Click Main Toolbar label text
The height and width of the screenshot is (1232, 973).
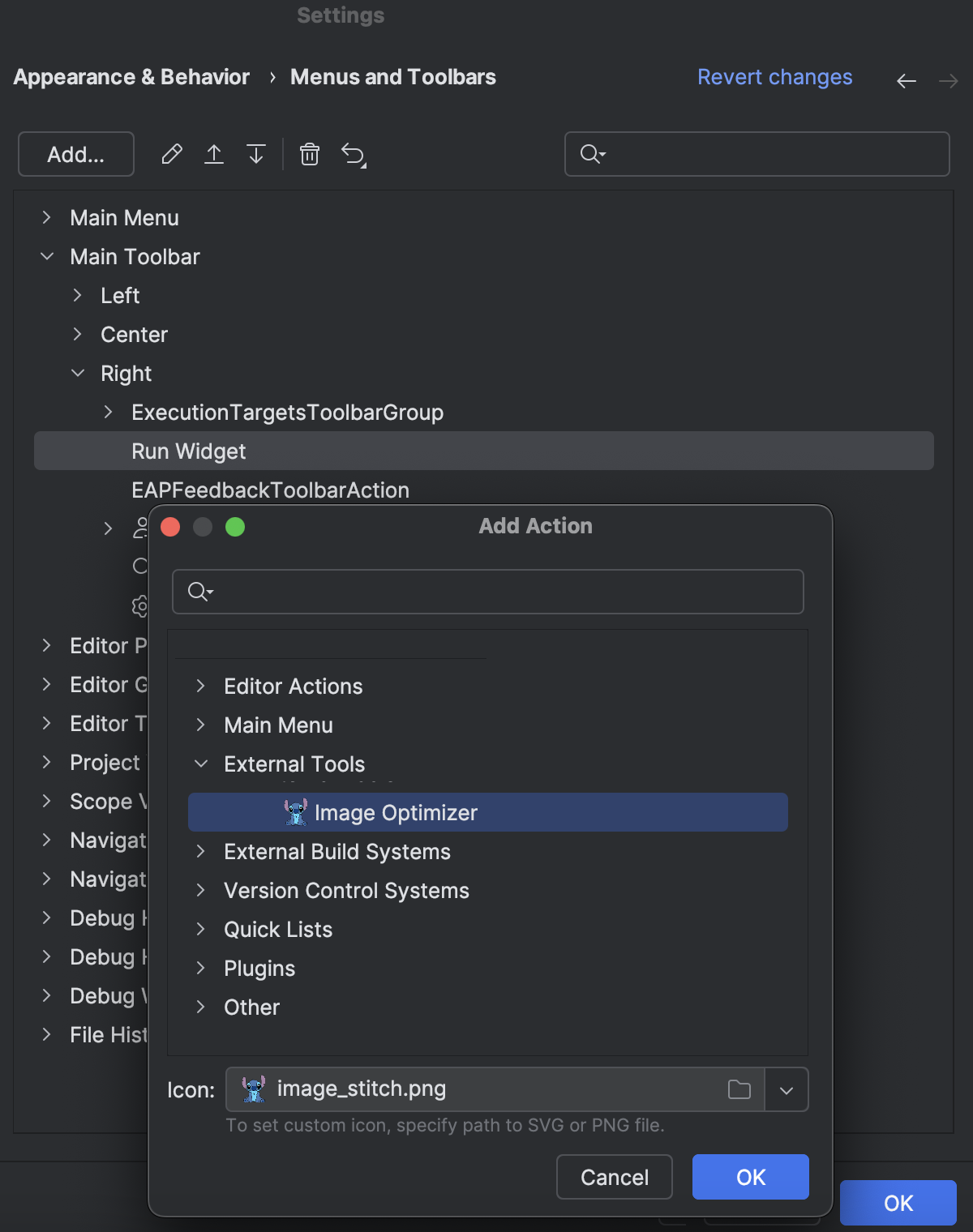click(135, 257)
